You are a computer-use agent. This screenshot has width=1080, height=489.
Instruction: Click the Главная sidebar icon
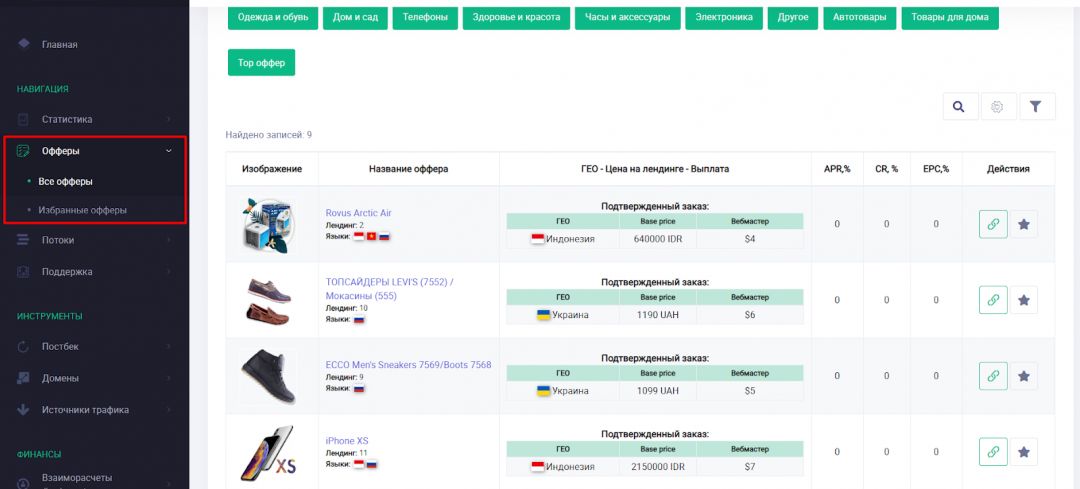pos(23,44)
